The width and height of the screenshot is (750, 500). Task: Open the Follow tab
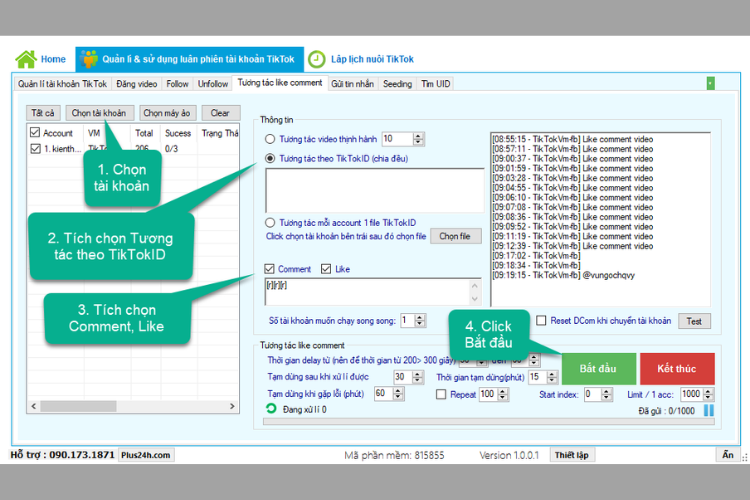click(177, 84)
